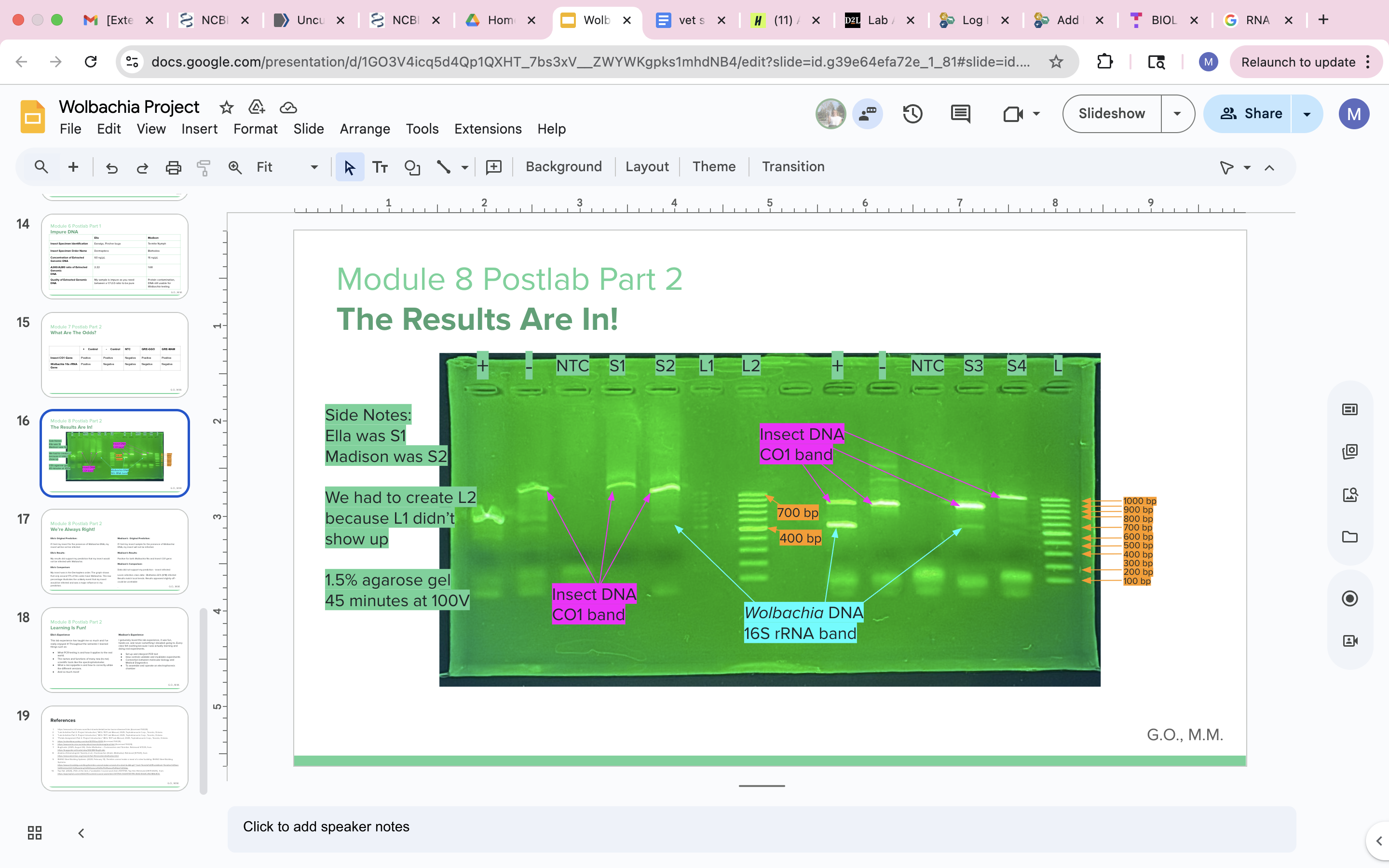
Task: Click the Shape tool icon
Action: (412, 167)
